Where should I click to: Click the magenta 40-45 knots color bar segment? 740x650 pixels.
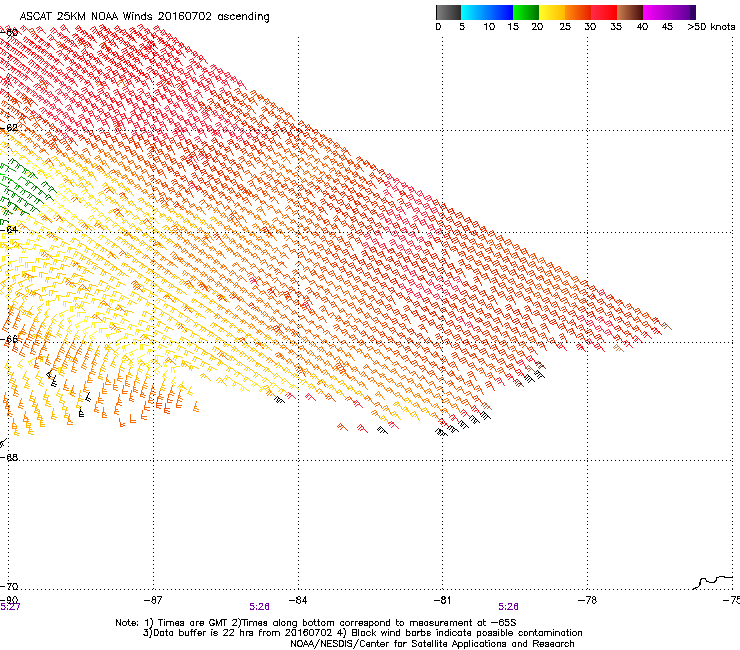pos(656,12)
